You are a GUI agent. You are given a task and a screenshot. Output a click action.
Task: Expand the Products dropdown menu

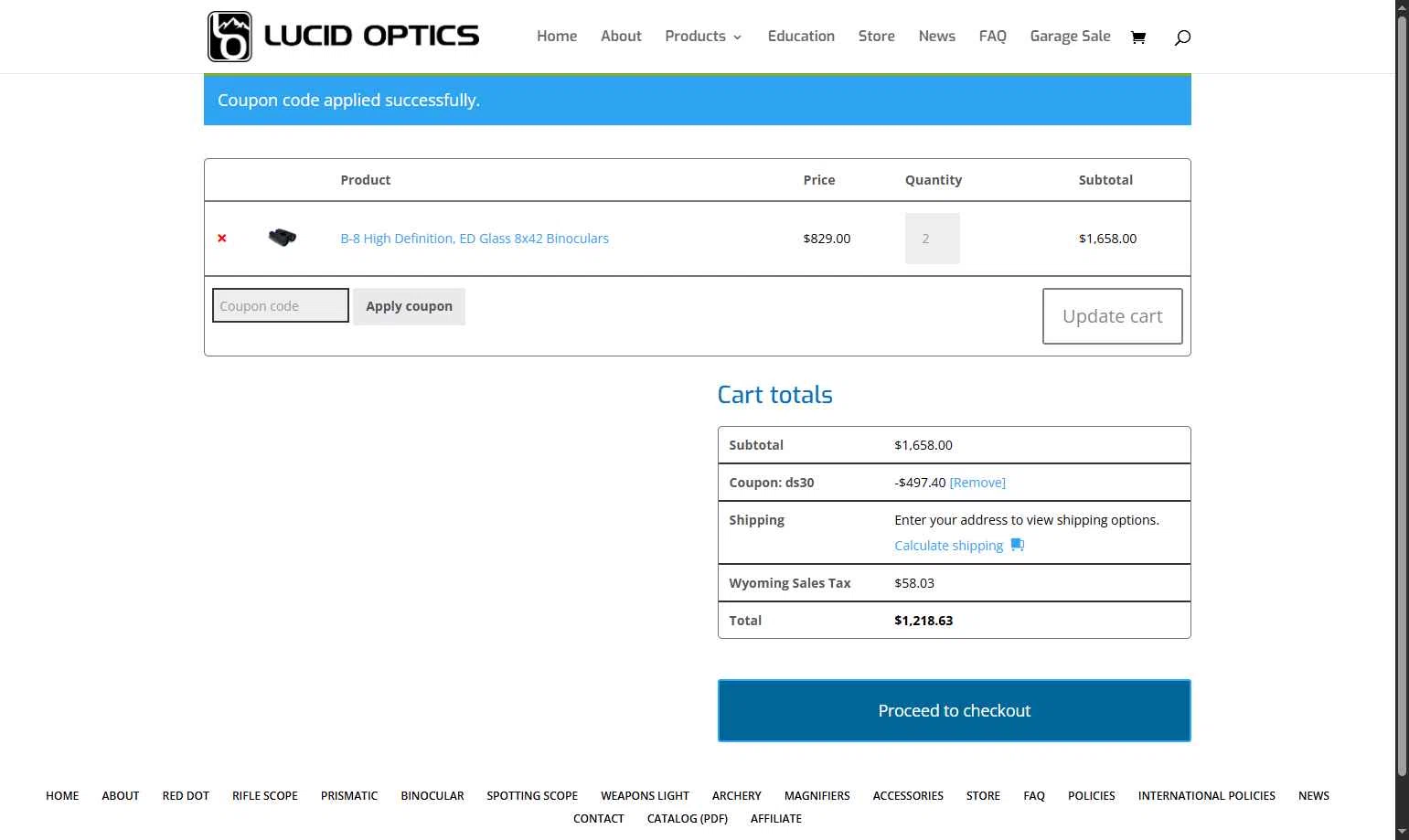(703, 37)
